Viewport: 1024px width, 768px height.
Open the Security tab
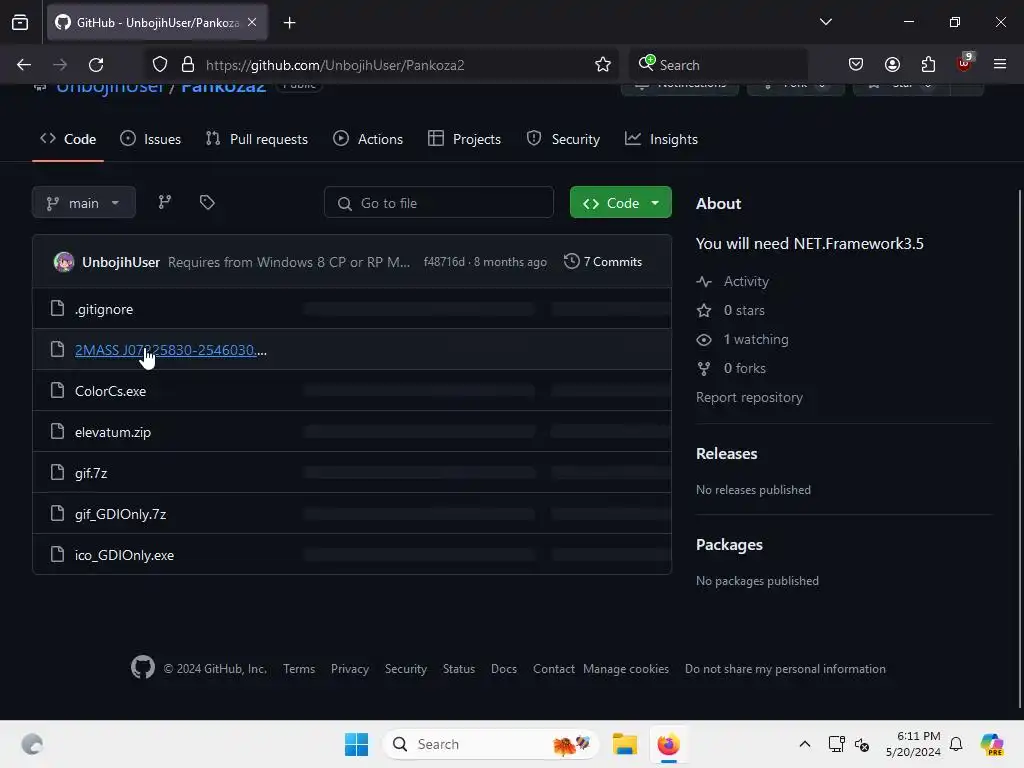(x=563, y=139)
